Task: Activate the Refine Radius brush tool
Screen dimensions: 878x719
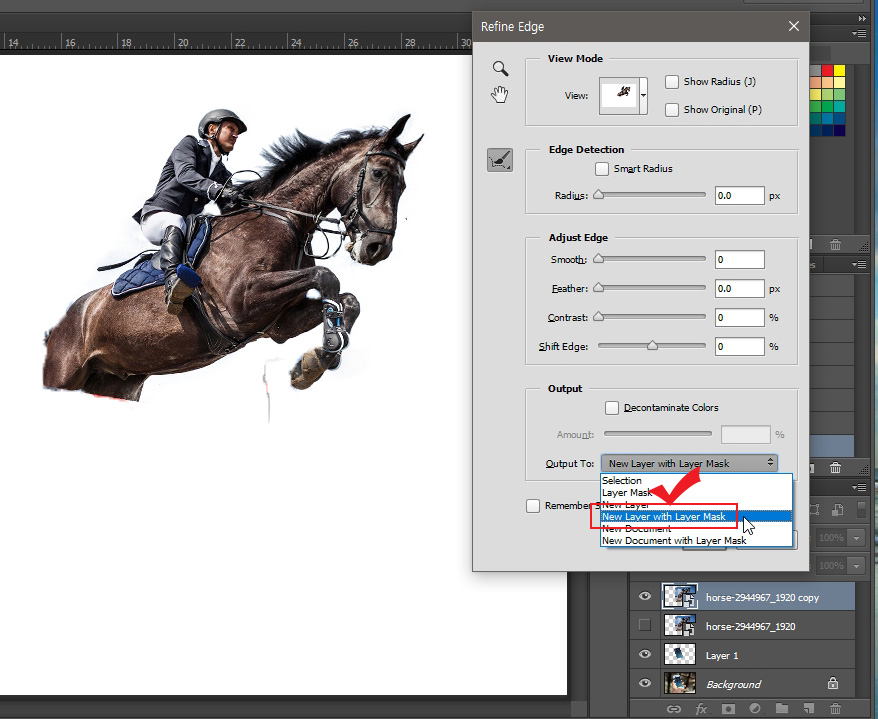Action: [500, 158]
